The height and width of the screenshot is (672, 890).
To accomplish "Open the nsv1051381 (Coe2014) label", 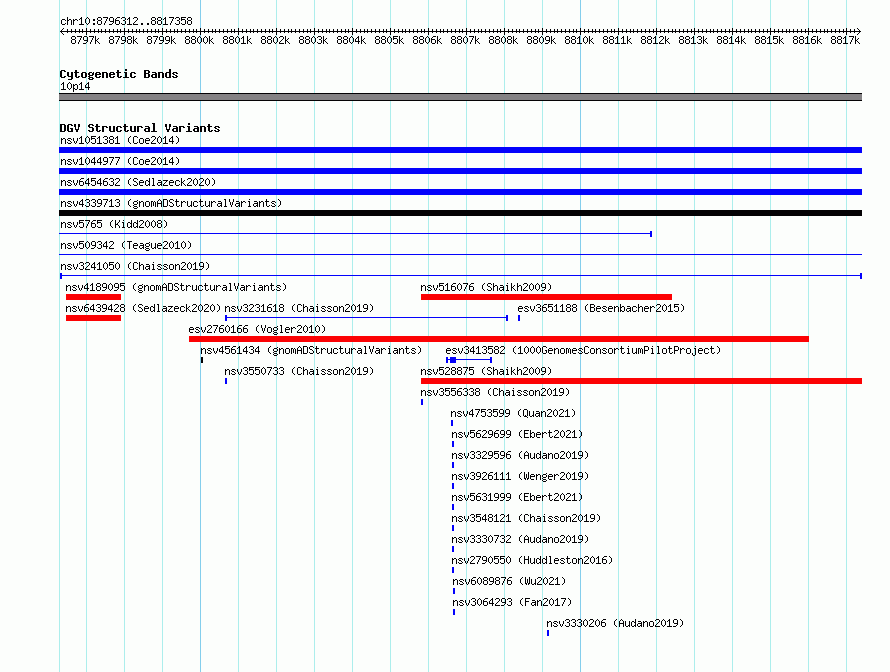I will click(x=120, y=140).
